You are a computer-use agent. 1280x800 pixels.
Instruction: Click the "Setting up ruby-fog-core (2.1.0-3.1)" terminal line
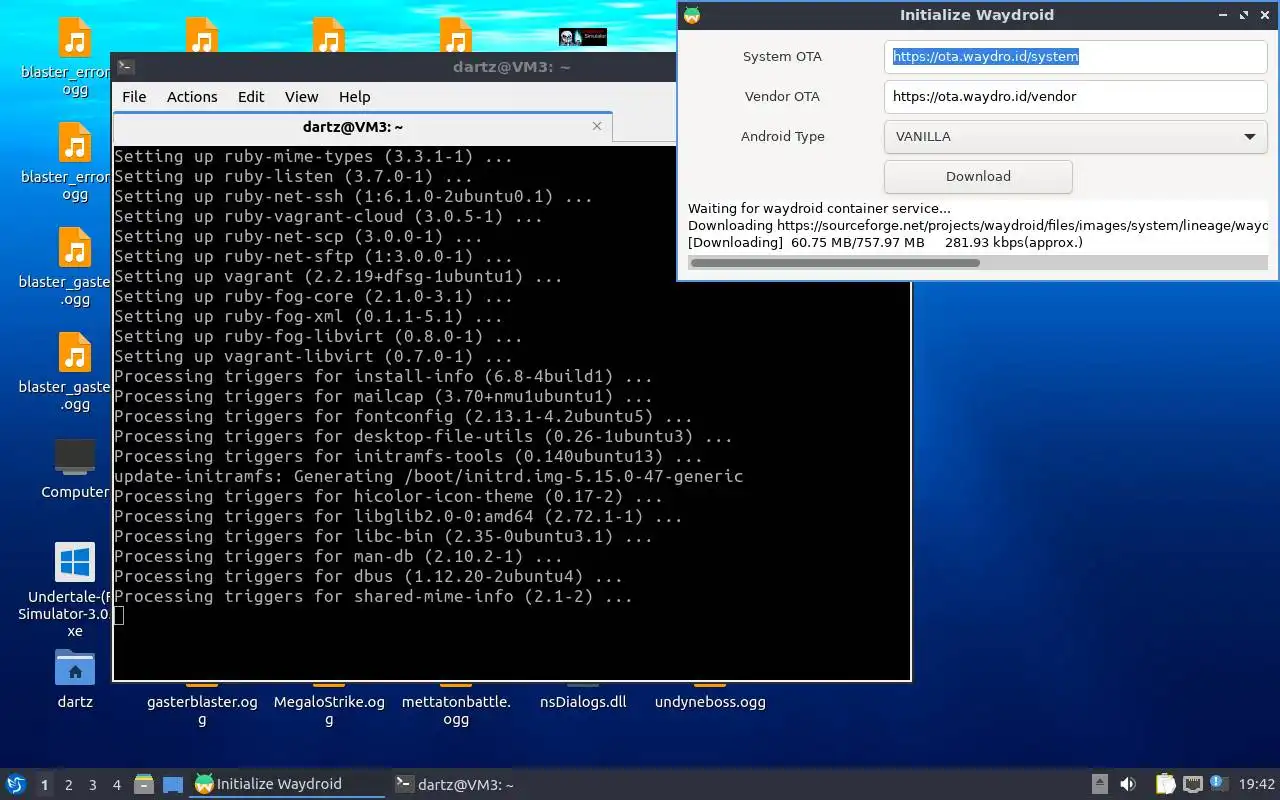click(313, 296)
